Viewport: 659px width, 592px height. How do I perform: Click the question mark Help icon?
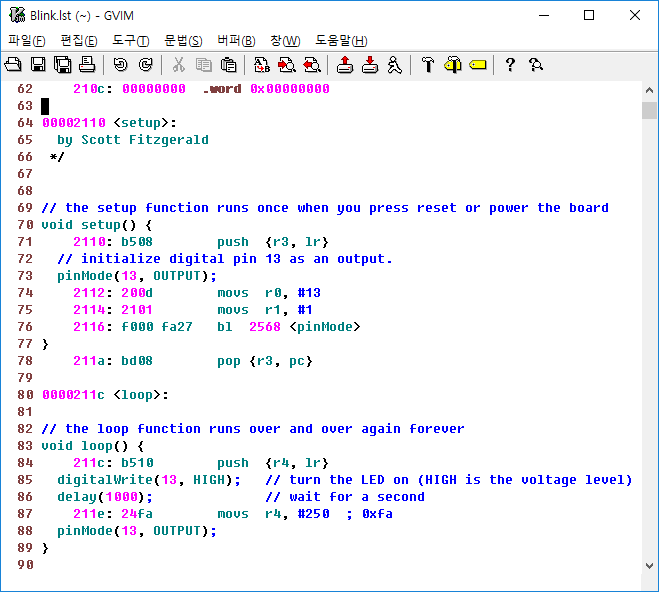(510, 65)
